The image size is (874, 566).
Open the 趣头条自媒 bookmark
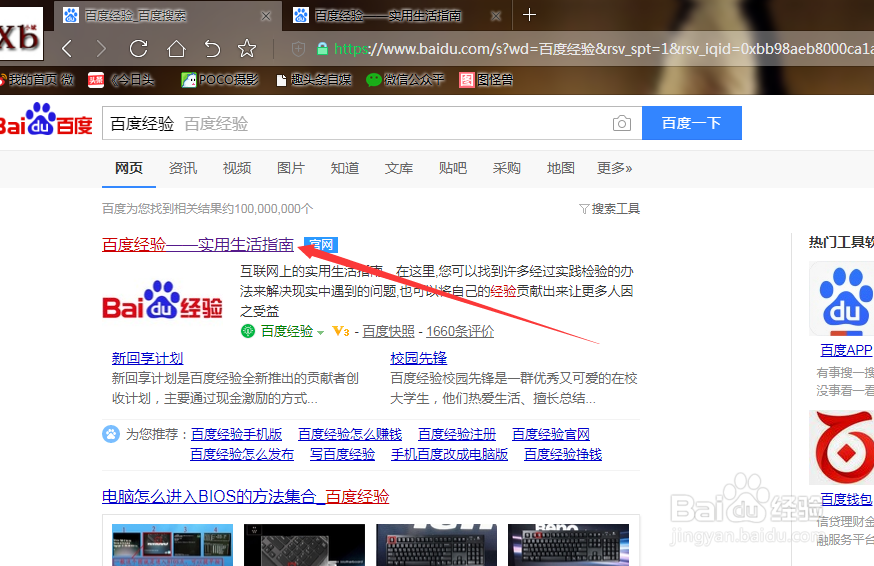coord(314,80)
